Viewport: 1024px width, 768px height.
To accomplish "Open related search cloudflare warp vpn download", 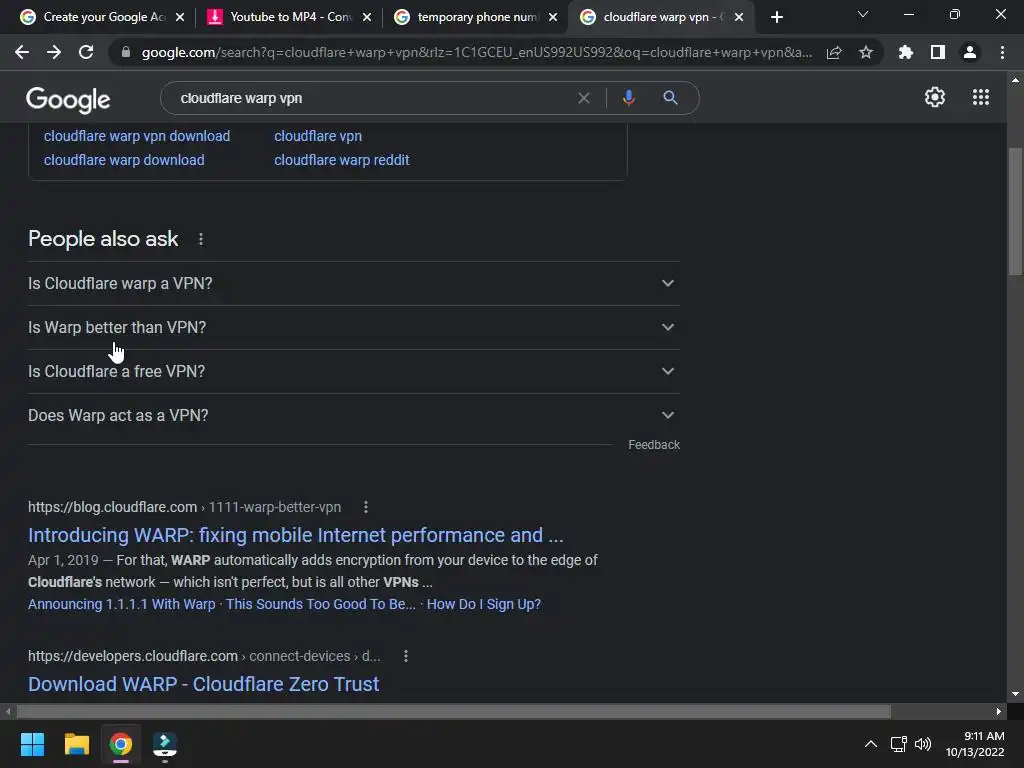I will [x=137, y=136].
